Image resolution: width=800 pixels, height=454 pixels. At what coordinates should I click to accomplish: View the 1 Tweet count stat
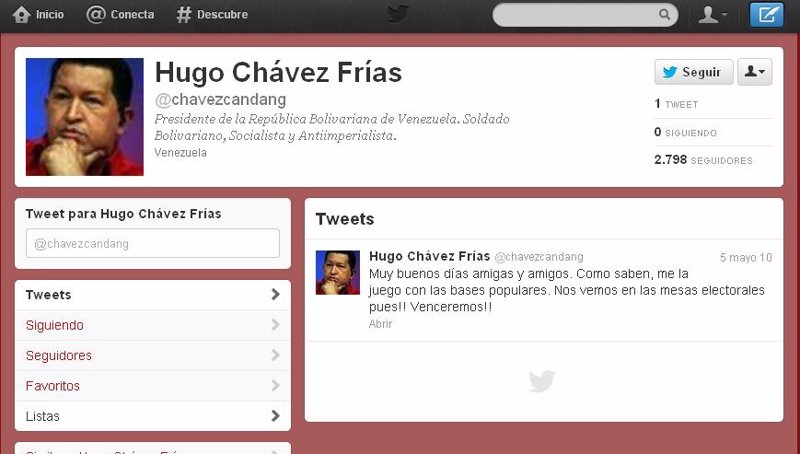click(x=676, y=104)
